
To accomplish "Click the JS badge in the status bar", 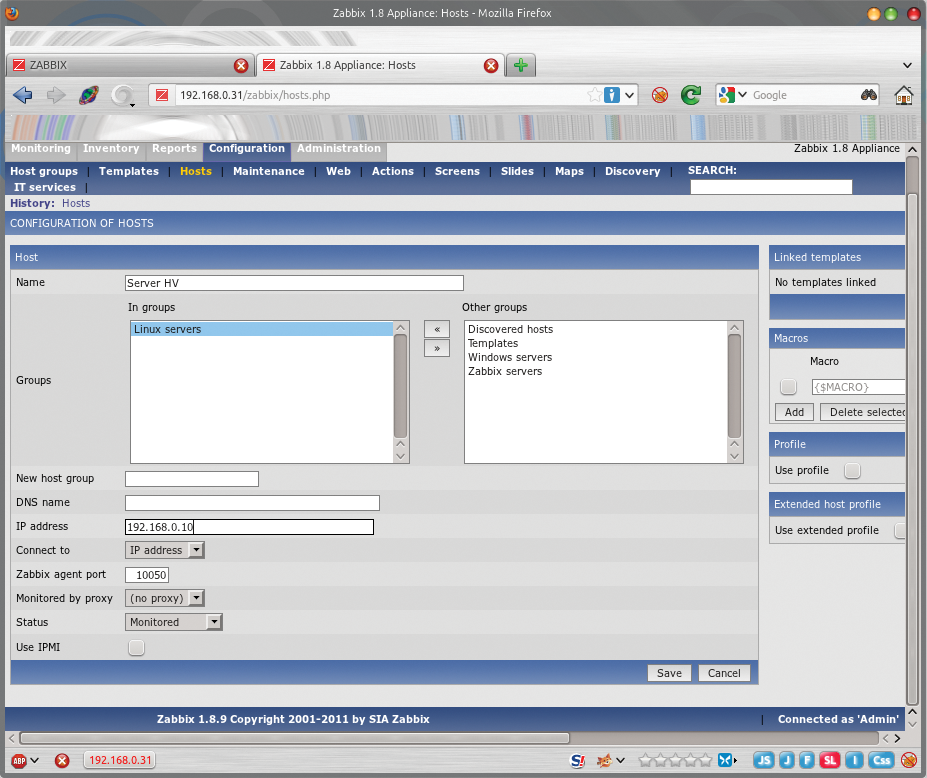I will coord(763,760).
